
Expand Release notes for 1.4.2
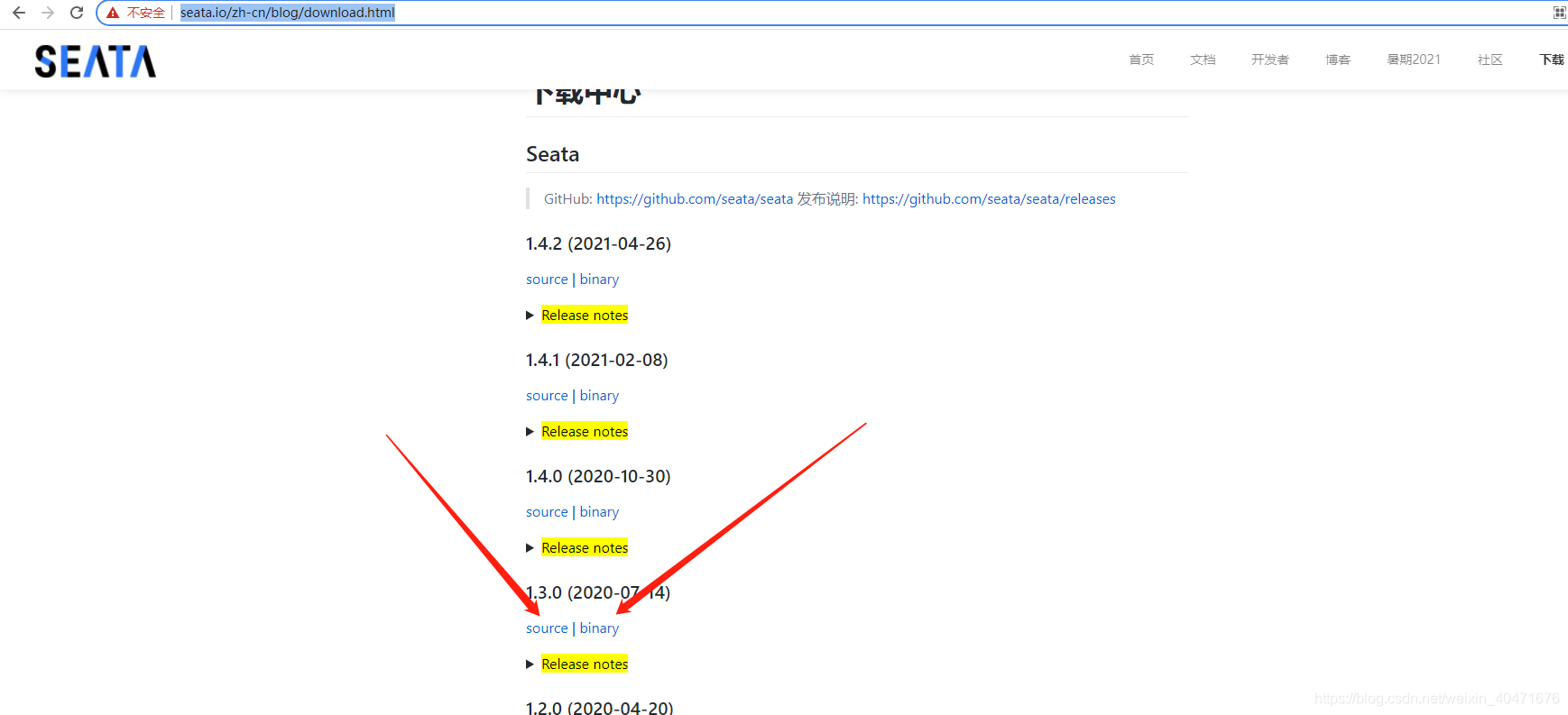coord(585,316)
